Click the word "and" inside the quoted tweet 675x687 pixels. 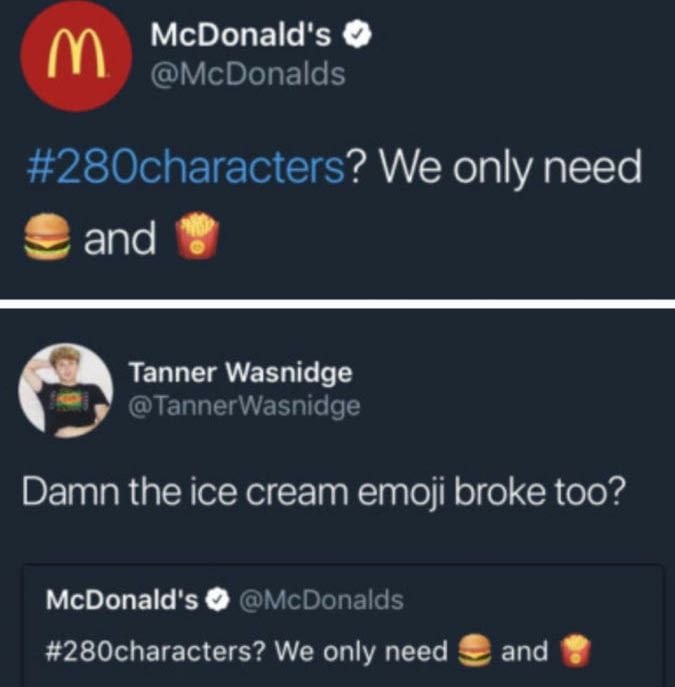coord(524,651)
